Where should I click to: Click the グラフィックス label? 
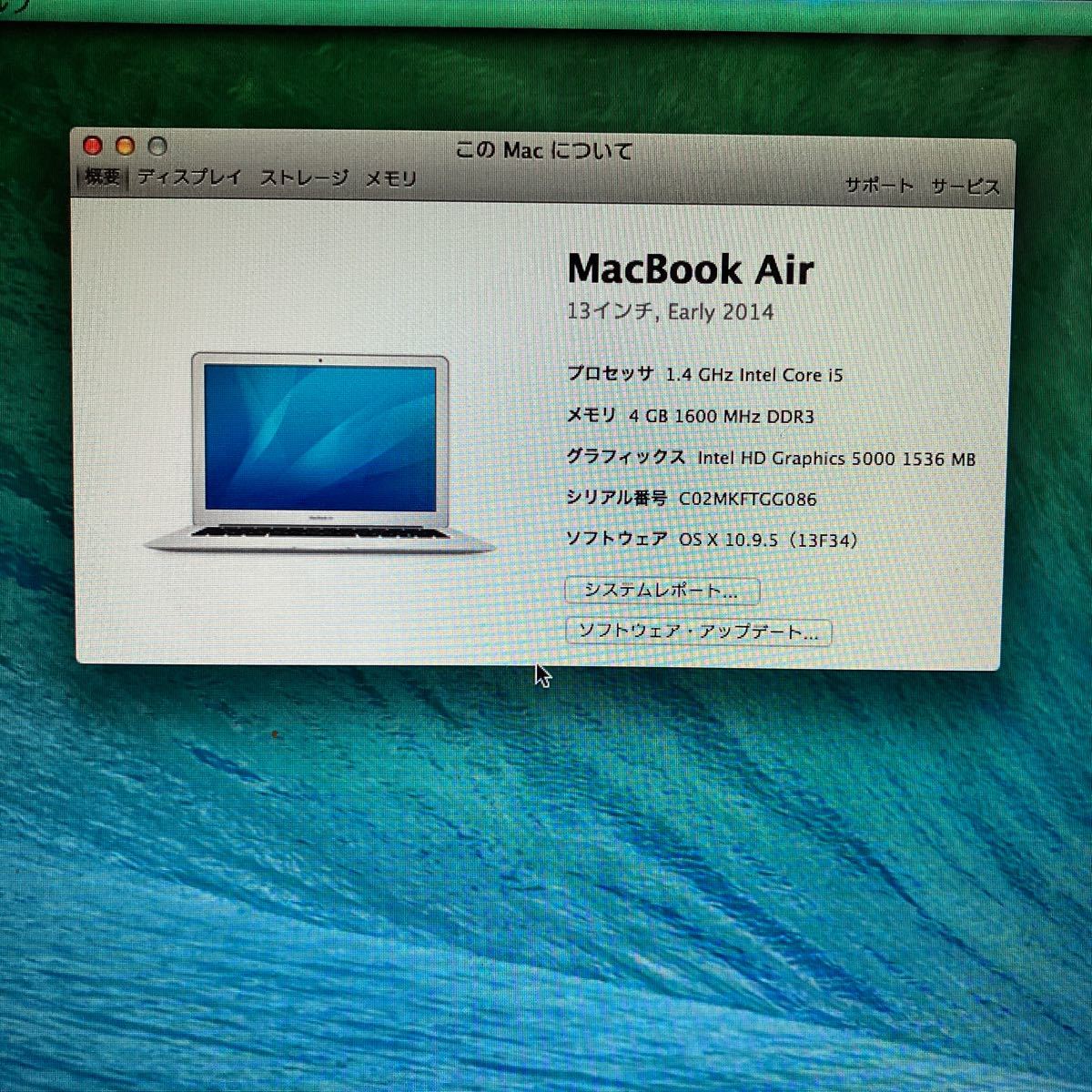625,458
